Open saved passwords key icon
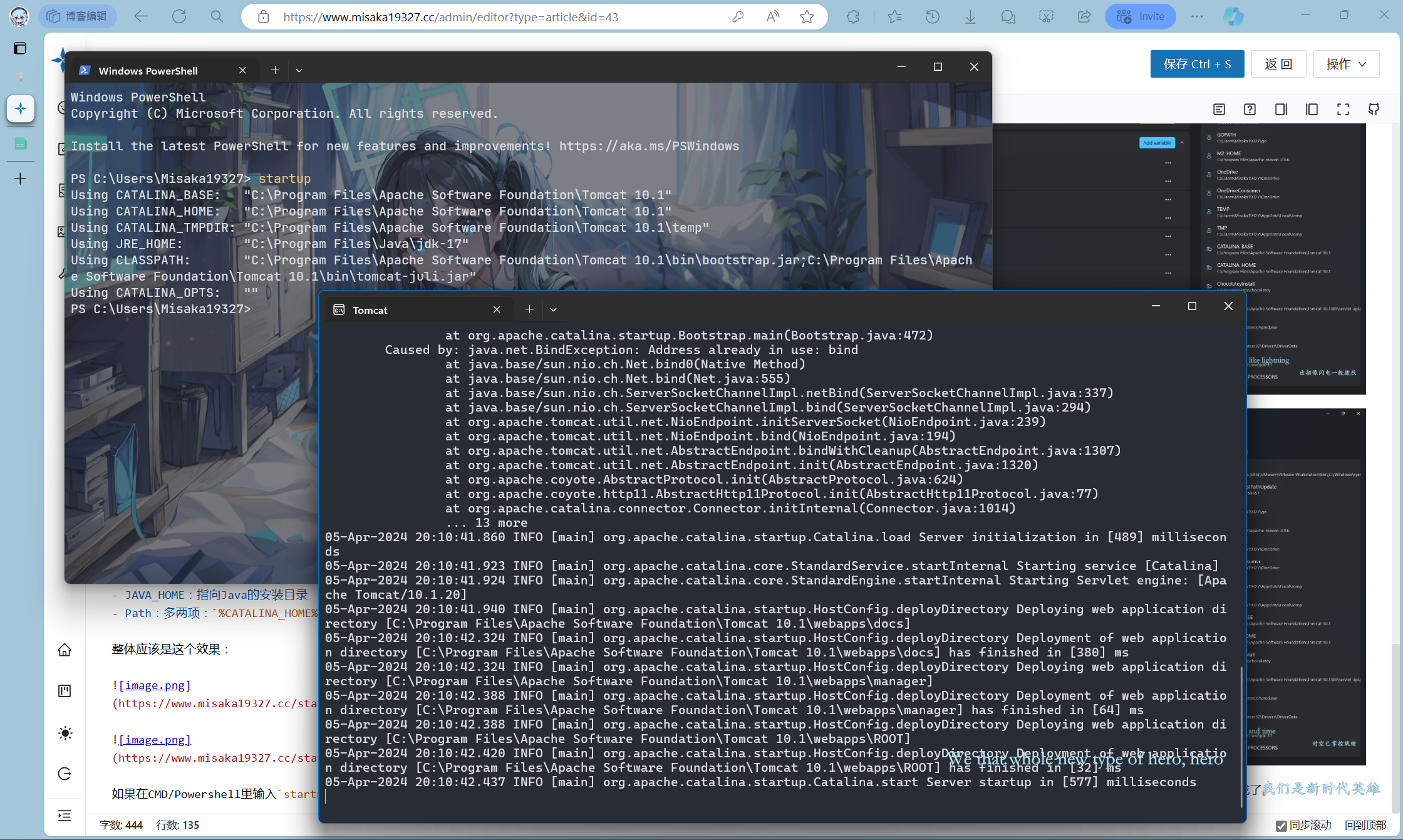1403x840 pixels. coord(738,17)
